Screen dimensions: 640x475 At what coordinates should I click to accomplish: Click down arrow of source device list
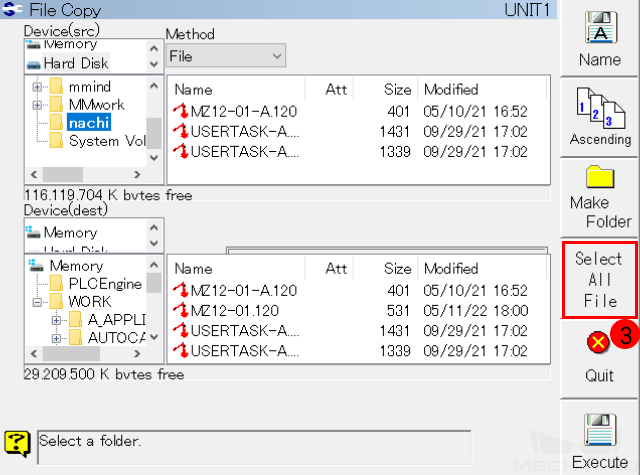click(x=154, y=64)
